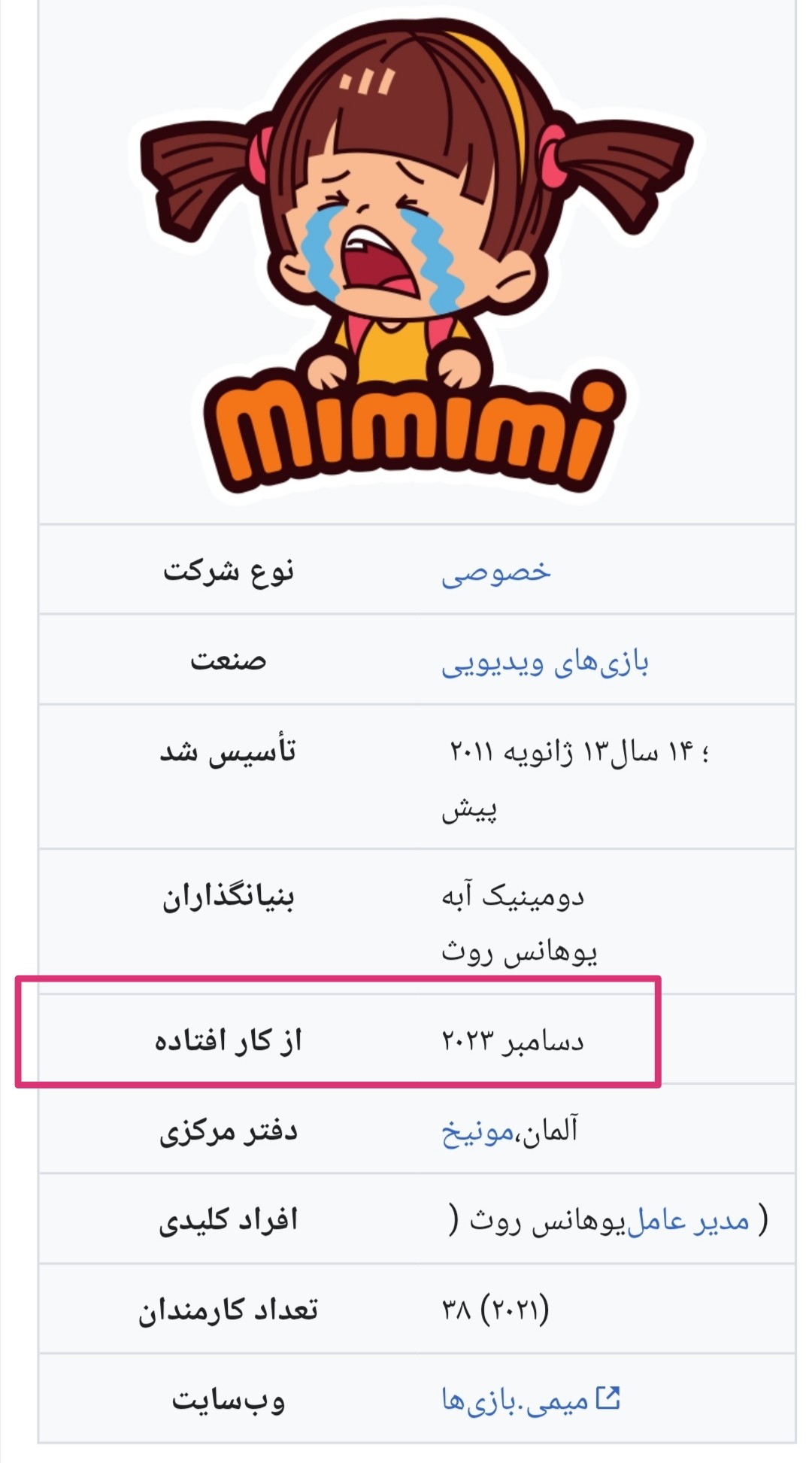Click the نوع شرکت row label
The height and width of the screenshot is (1463, 812).
229,571
